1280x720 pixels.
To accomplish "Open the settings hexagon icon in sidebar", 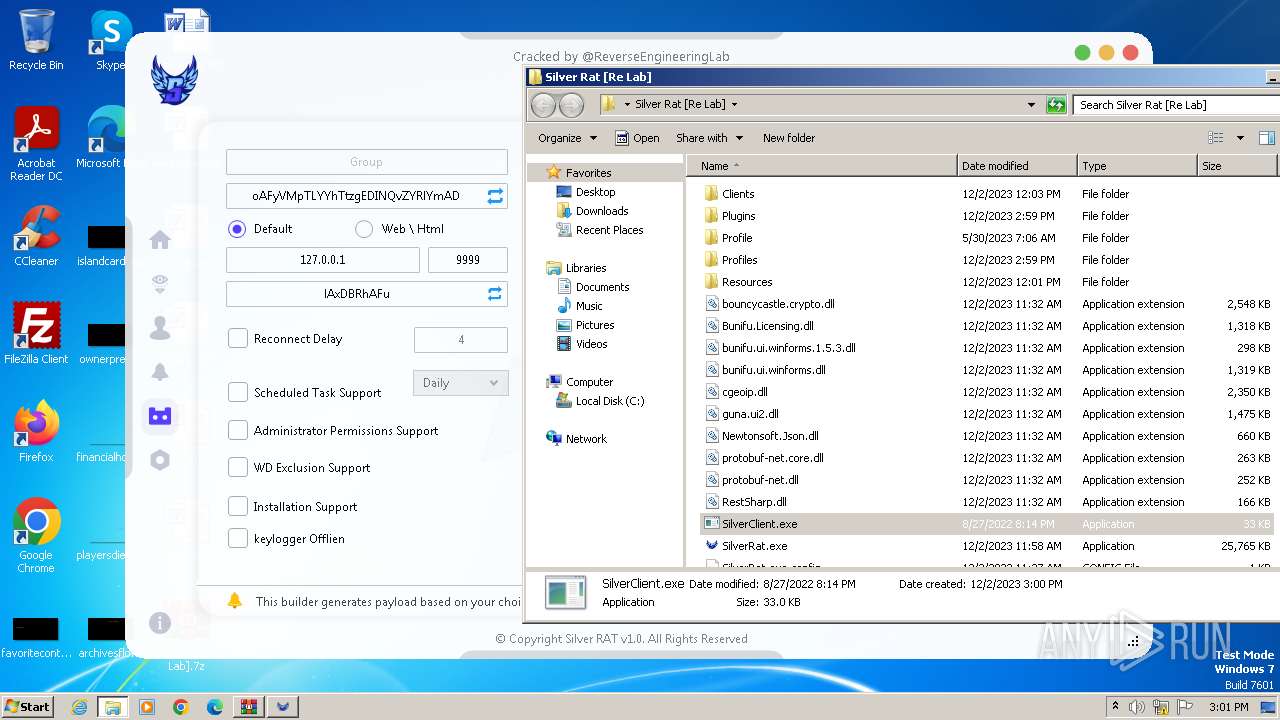I will pyautogui.click(x=160, y=460).
